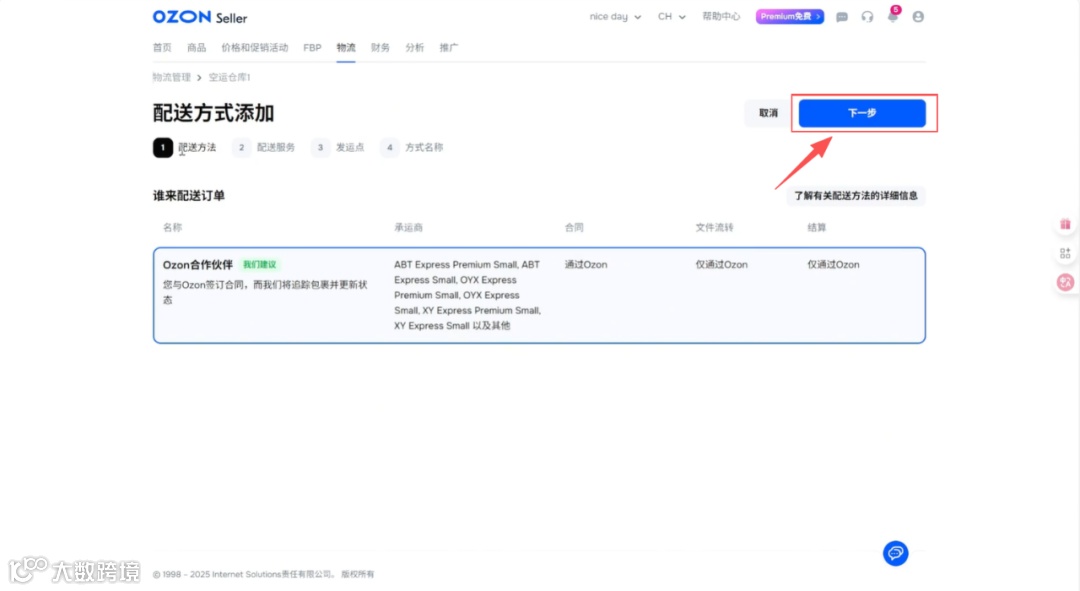The image size is (1080, 591).
Task: Click 仅通过Ozon in the 文件流转 column
Action: (721, 265)
